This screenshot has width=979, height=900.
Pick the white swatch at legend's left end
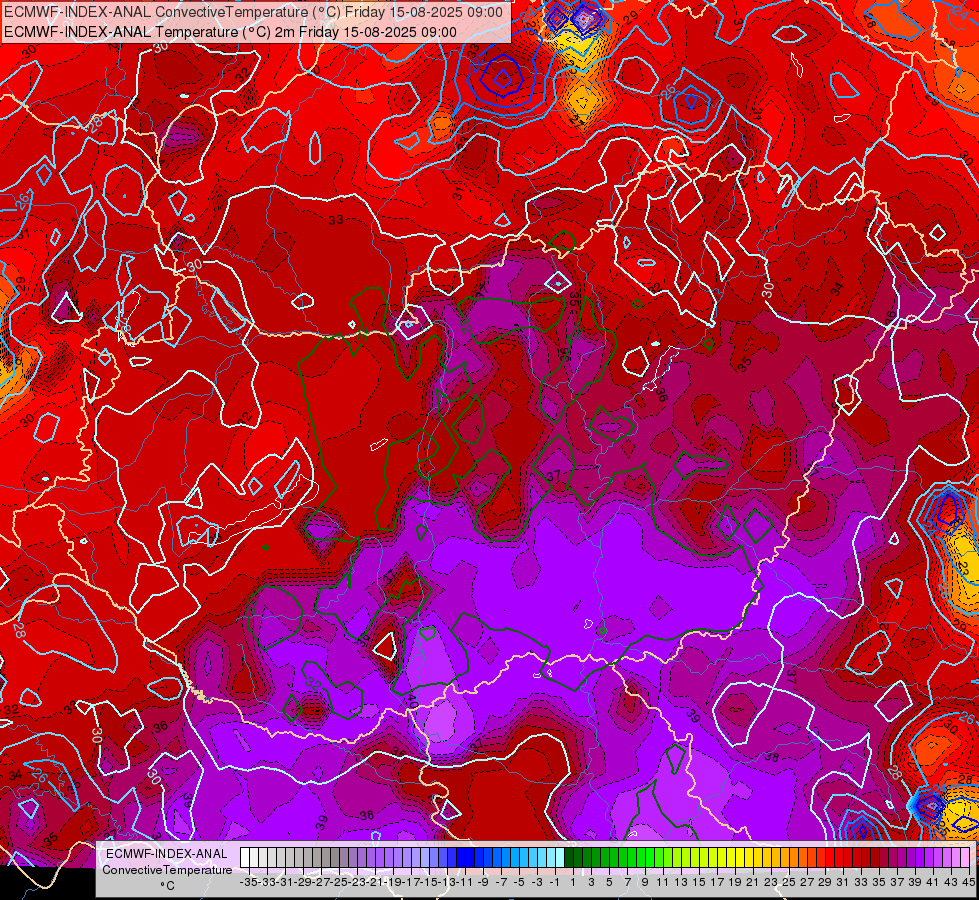tap(245, 857)
